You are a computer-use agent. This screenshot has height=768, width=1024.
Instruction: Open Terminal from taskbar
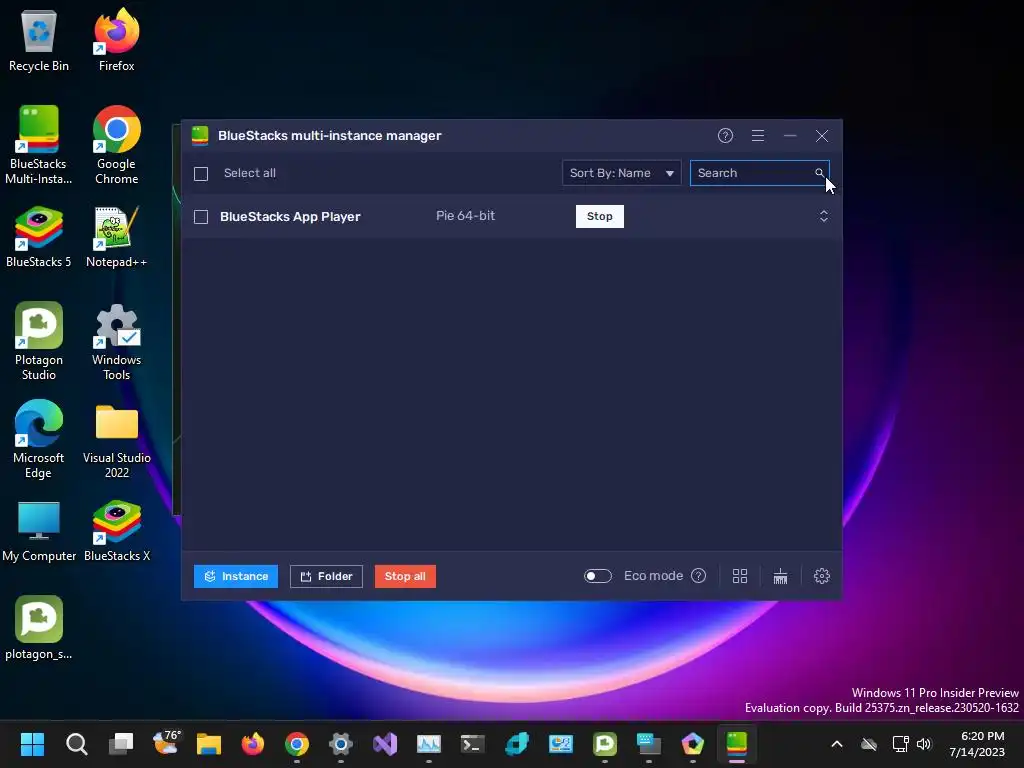tap(472, 744)
